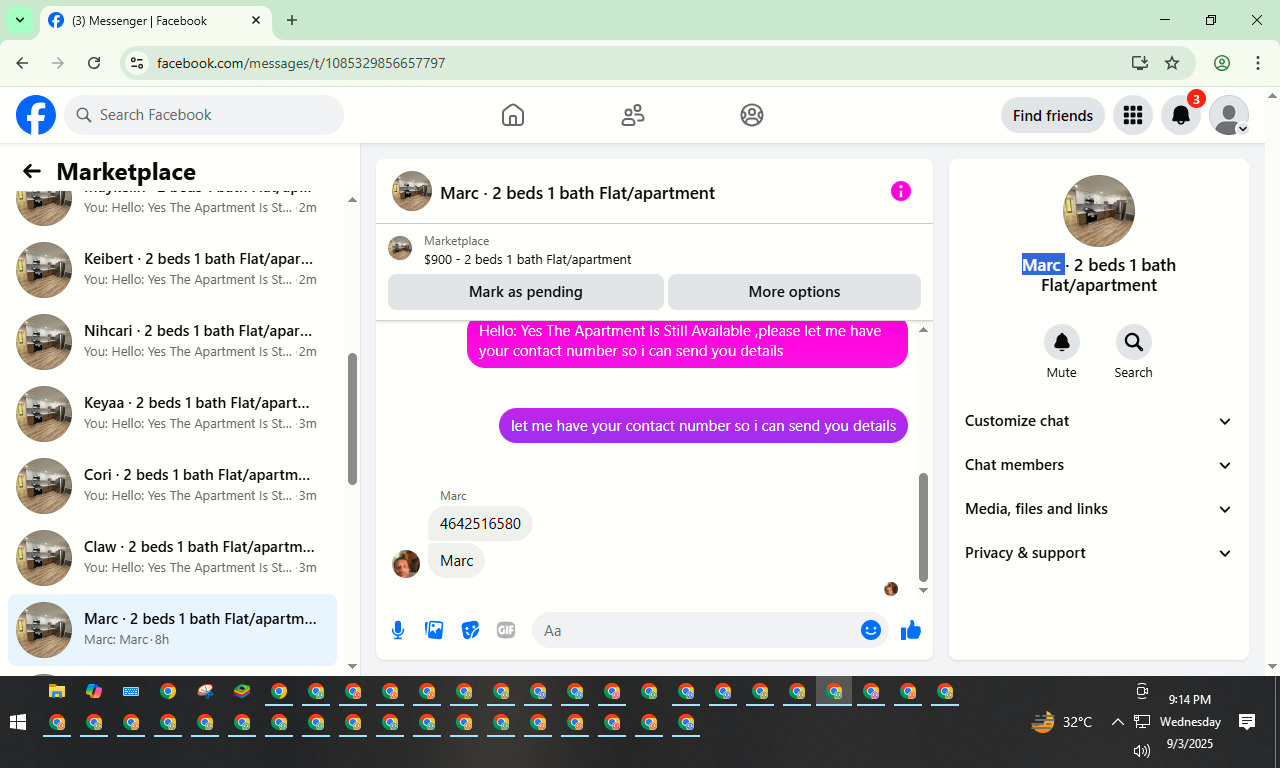Go back using the Marketplace arrow
Viewport: 1280px width, 768px height.
[x=32, y=172]
